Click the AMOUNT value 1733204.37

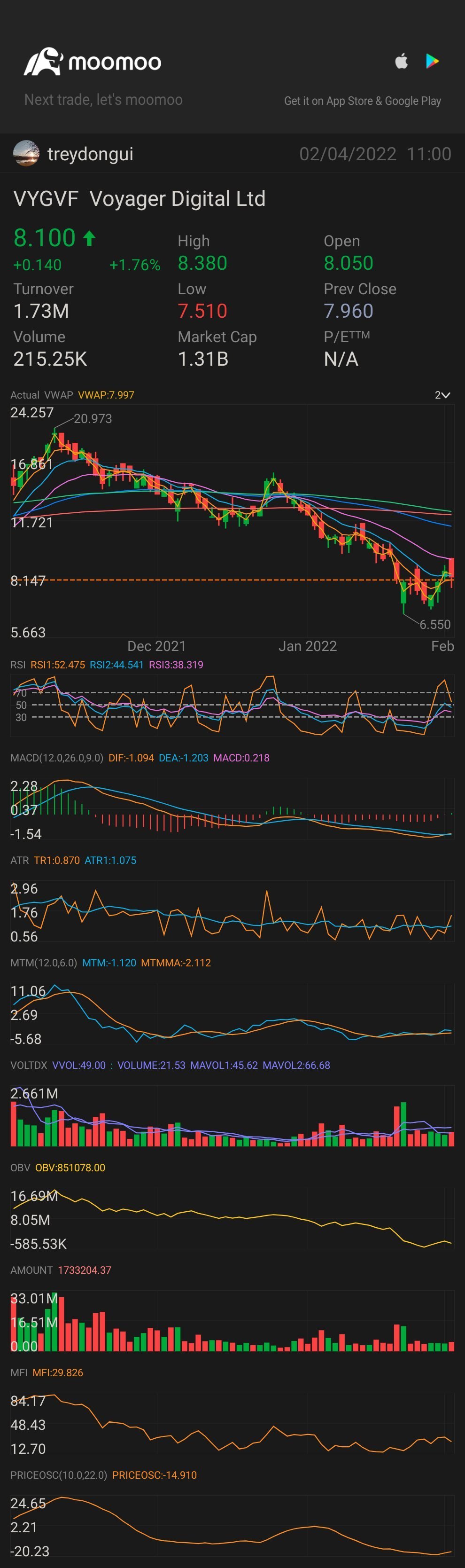(x=85, y=1270)
